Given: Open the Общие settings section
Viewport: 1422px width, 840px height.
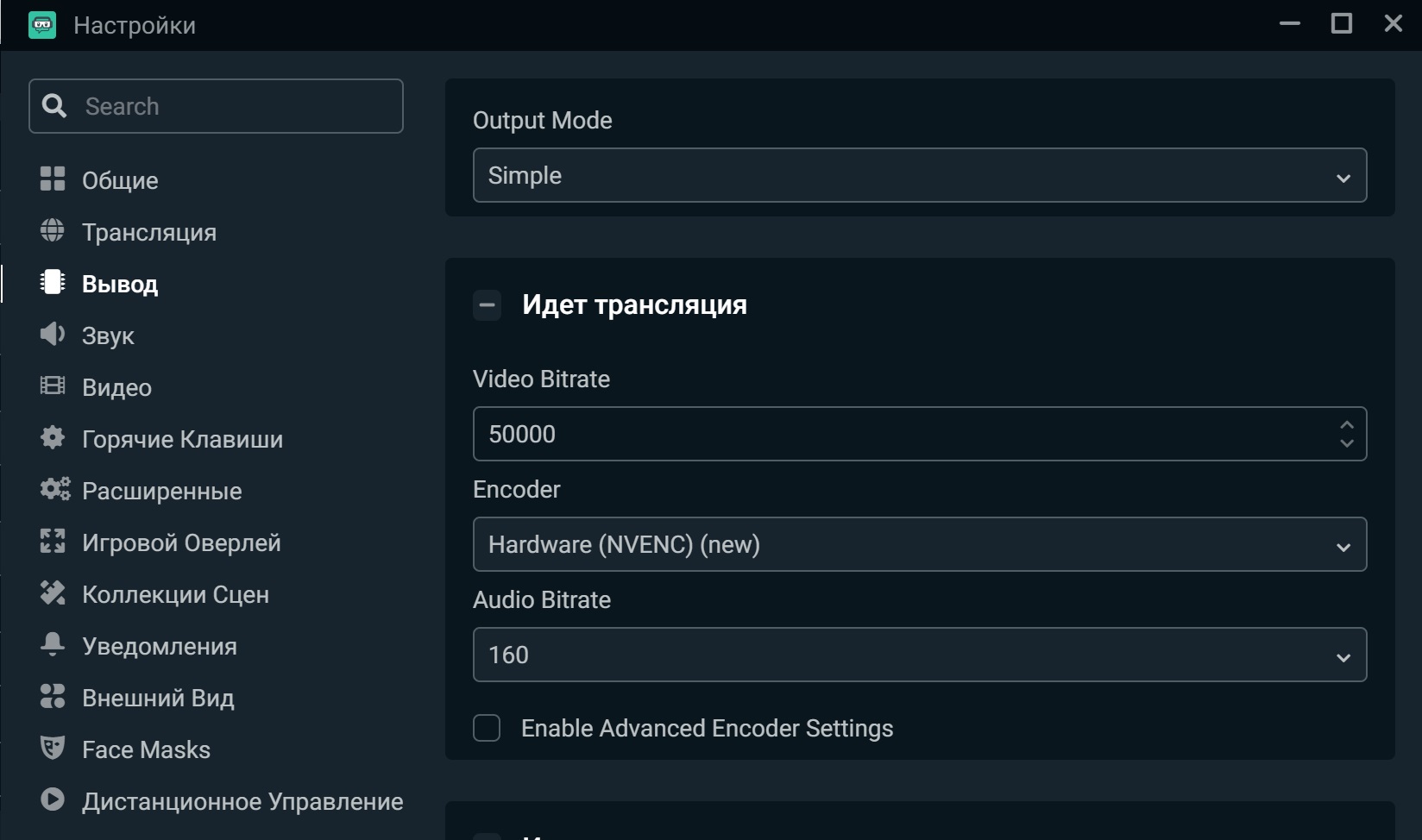Looking at the screenshot, I should [x=120, y=181].
